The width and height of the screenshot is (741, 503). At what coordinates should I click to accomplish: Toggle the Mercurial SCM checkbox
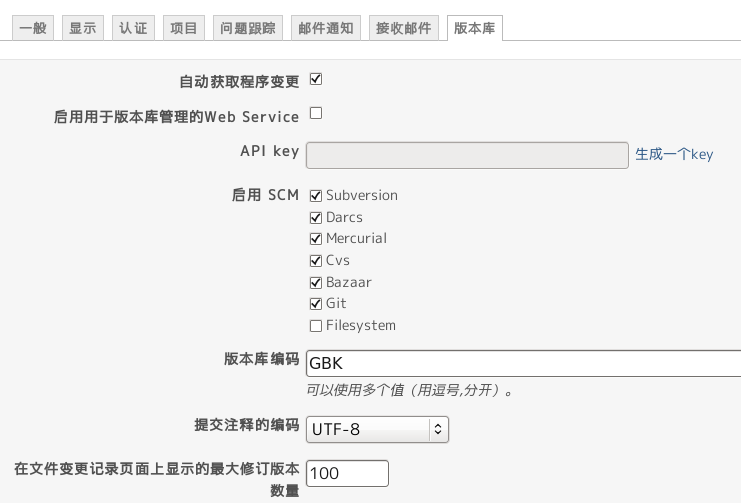click(316, 239)
